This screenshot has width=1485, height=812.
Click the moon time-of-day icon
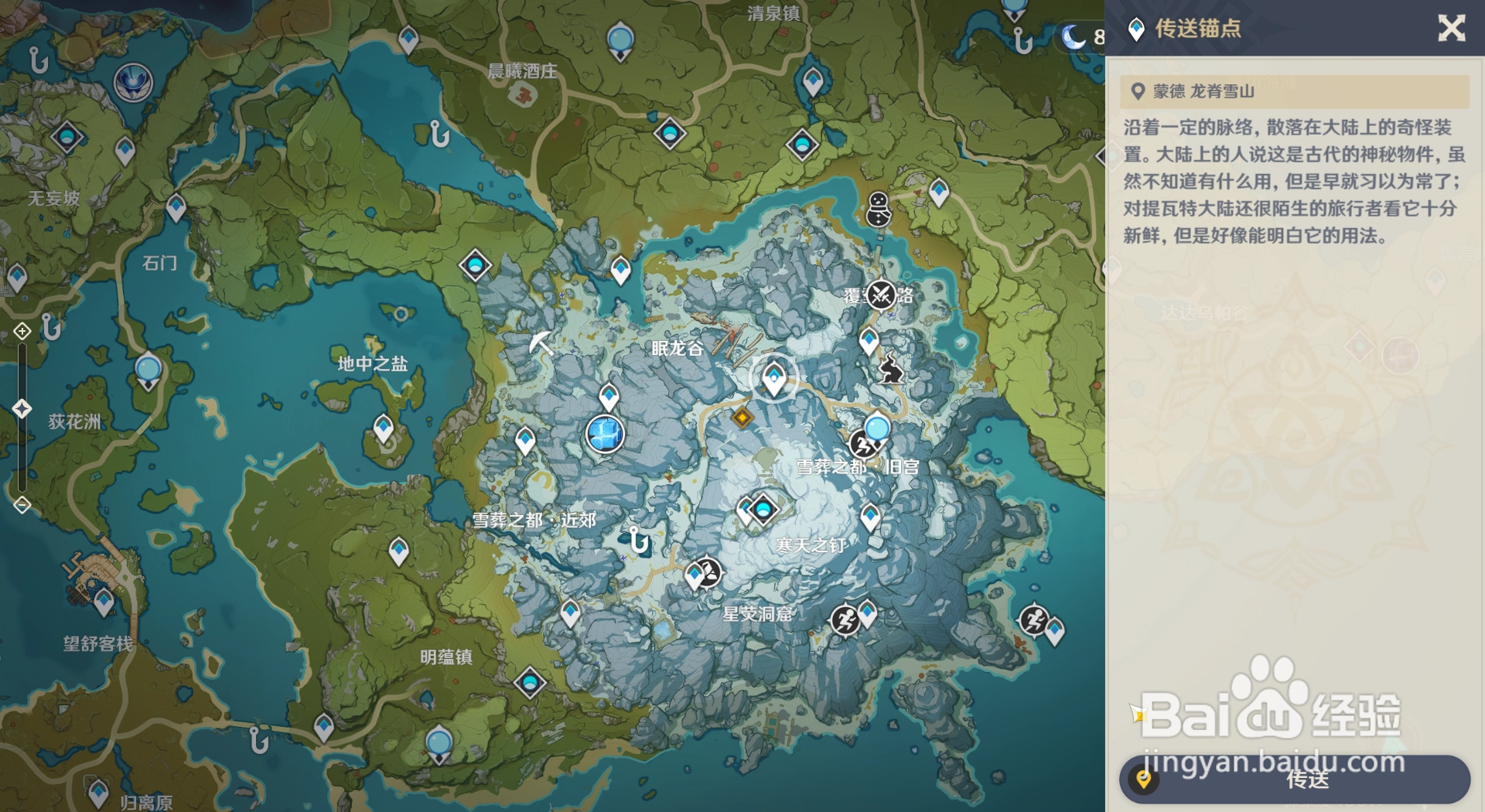pos(1072,36)
